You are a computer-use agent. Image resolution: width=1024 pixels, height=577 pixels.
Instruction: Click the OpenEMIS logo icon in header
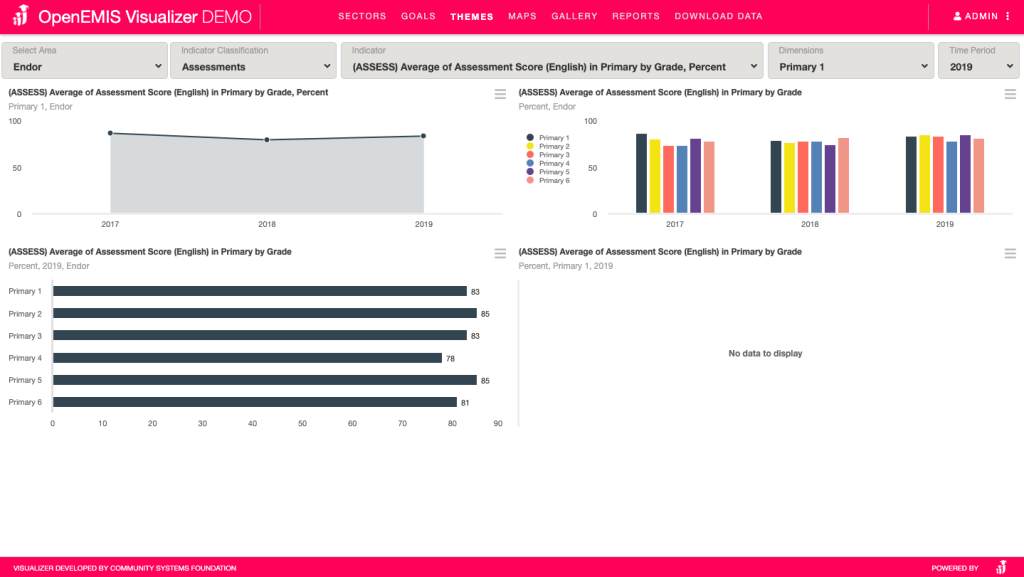(x=20, y=17)
